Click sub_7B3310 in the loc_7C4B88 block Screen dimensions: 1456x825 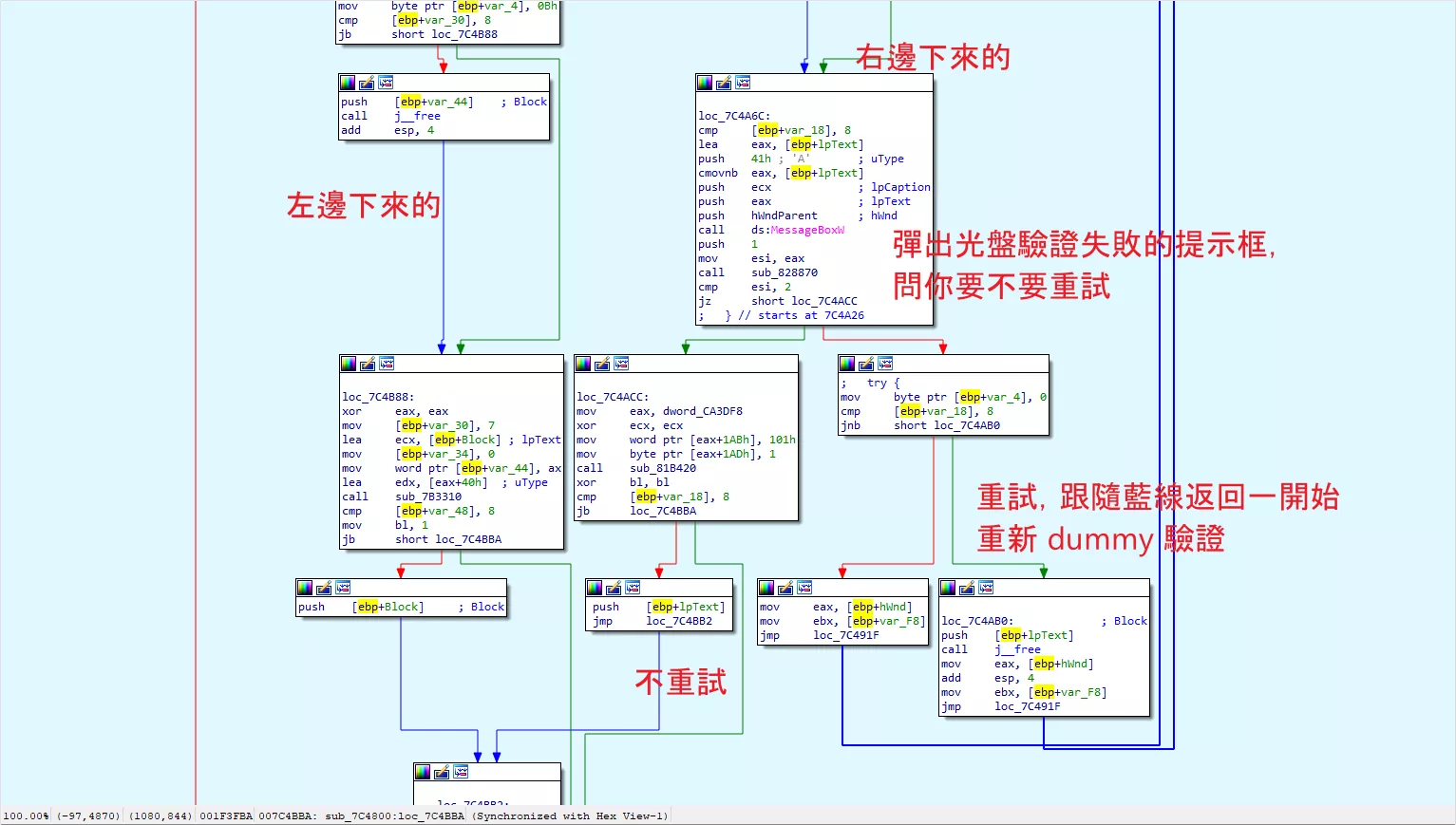pyautogui.click(x=428, y=497)
